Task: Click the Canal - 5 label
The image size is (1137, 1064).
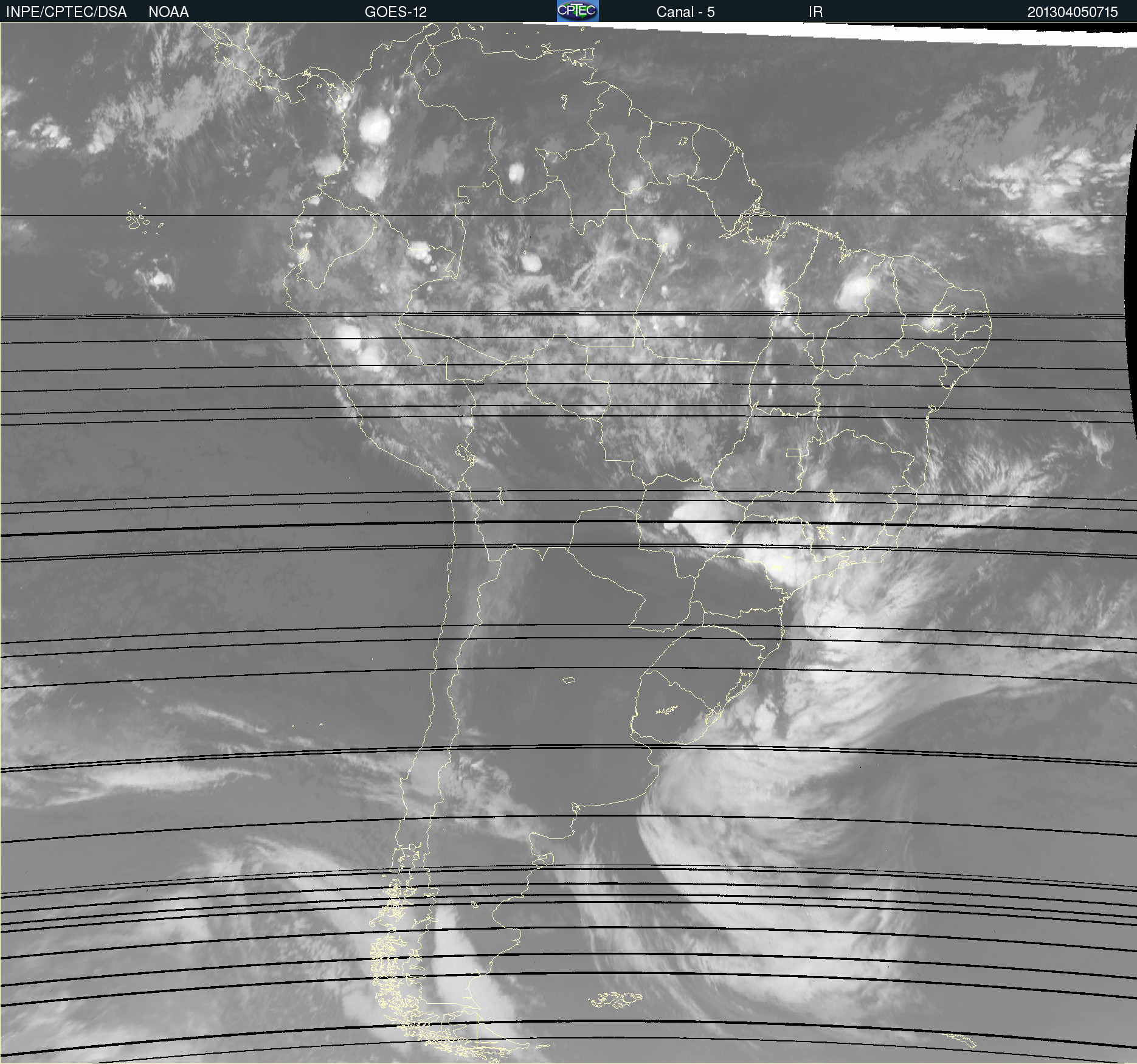Action: point(685,12)
